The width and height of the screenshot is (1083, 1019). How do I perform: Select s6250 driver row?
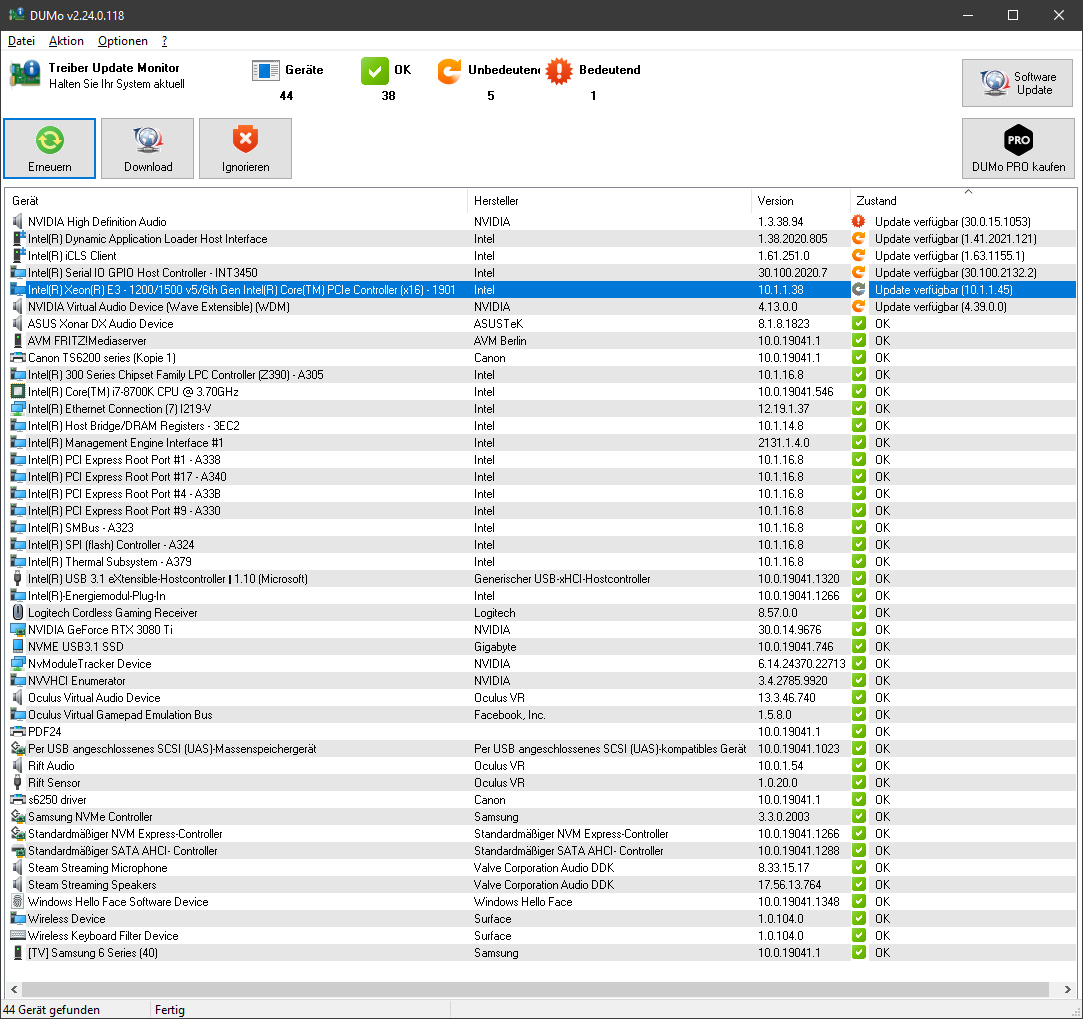541,799
